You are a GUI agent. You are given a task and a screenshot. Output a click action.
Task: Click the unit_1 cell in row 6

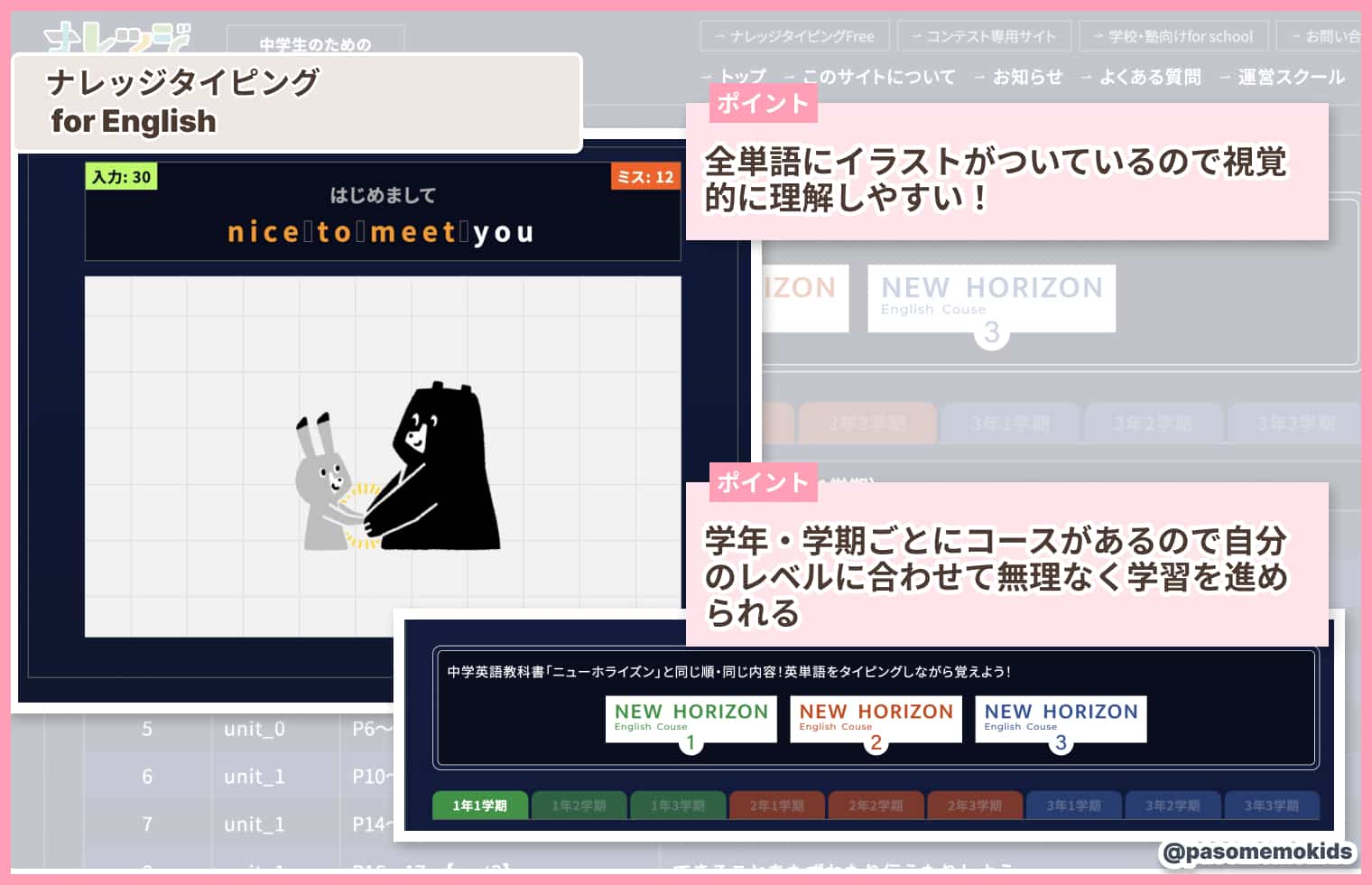pyautogui.click(x=255, y=777)
